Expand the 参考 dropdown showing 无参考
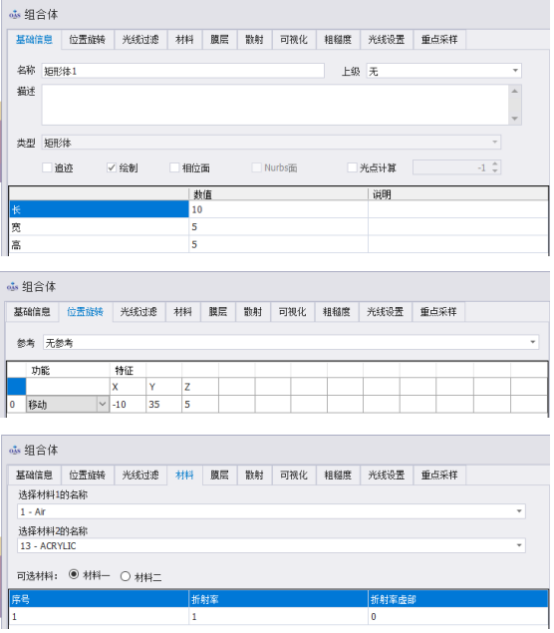 (x=290, y=343)
